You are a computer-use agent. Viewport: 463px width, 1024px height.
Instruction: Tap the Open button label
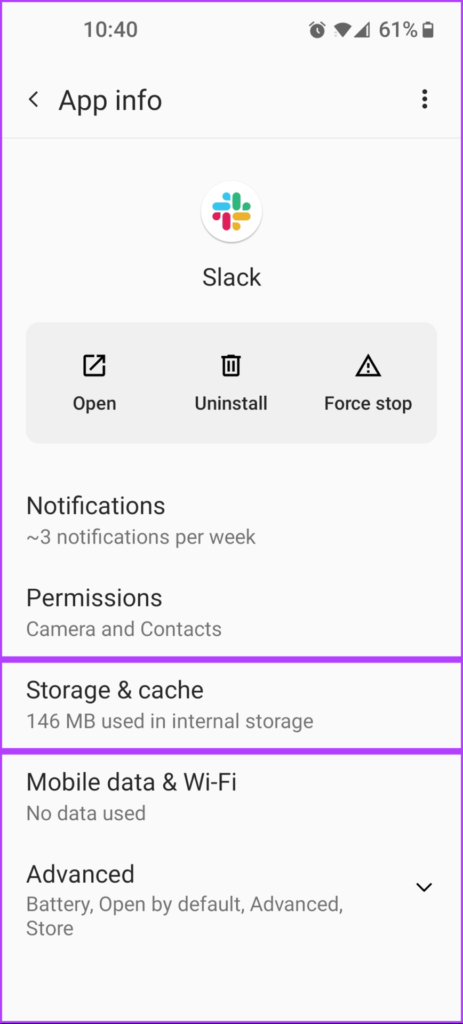point(94,404)
